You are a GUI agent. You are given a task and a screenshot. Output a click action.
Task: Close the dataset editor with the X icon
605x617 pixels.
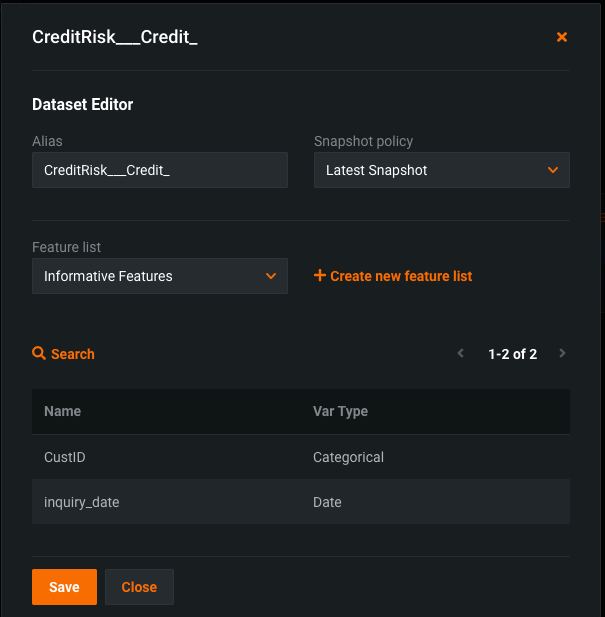click(562, 37)
